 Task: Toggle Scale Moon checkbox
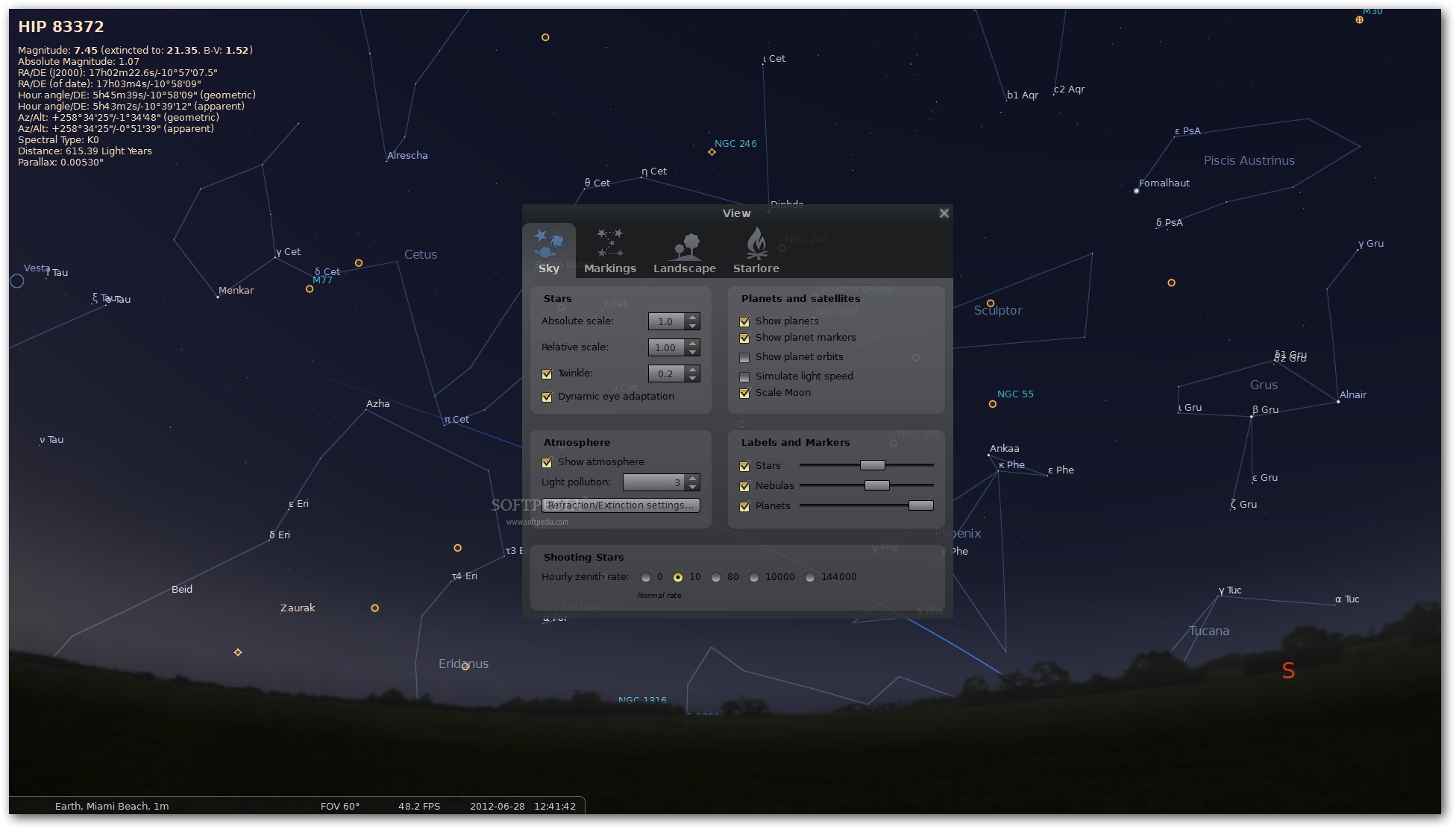(744, 393)
